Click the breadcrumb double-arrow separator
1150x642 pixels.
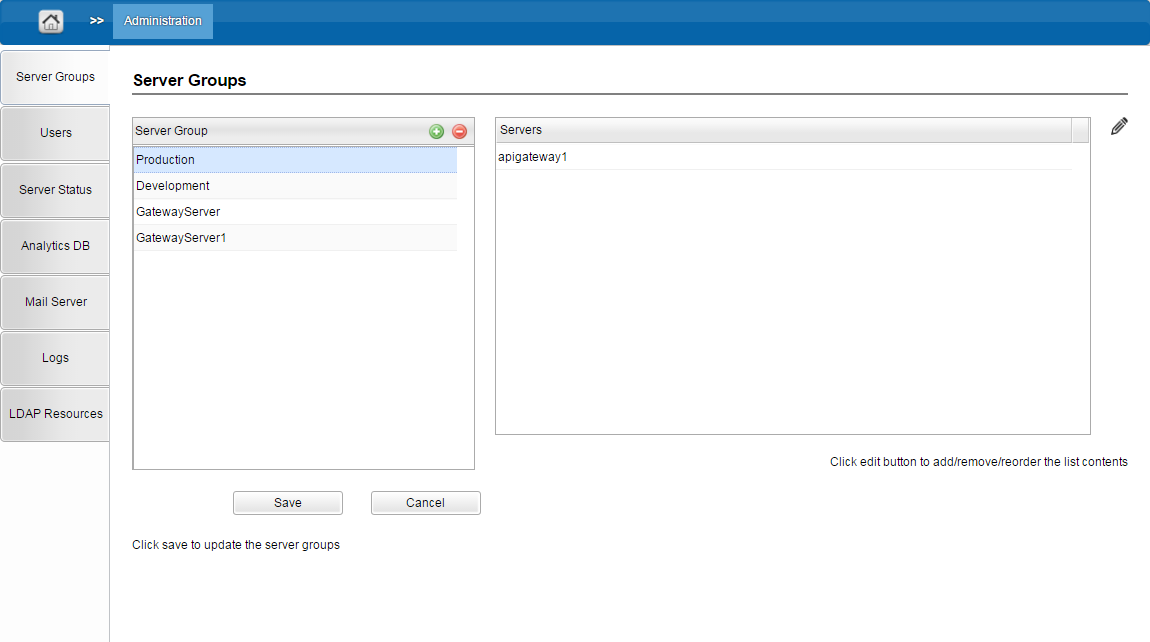coord(97,21)
